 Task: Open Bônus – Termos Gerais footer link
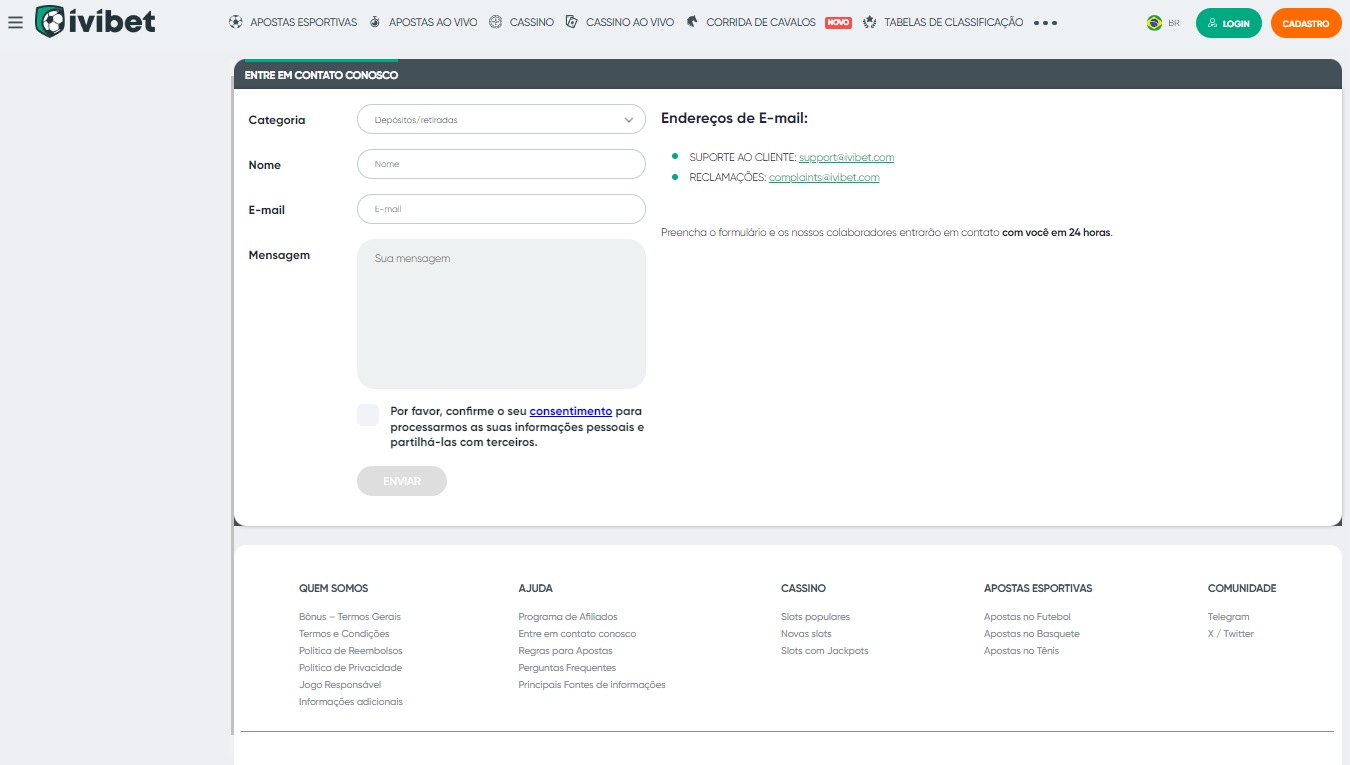350,617
